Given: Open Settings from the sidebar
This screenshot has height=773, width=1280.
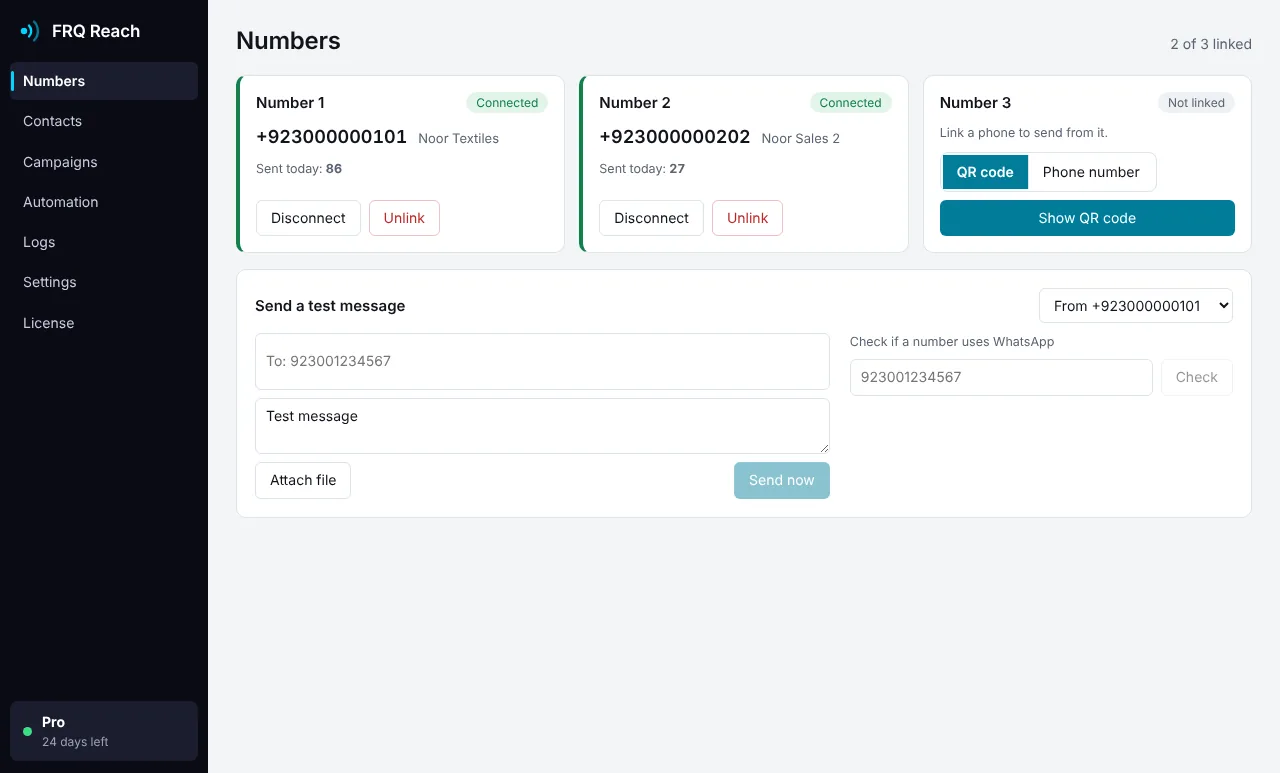Looking at the screenshot, I should (x=104, y=282).
